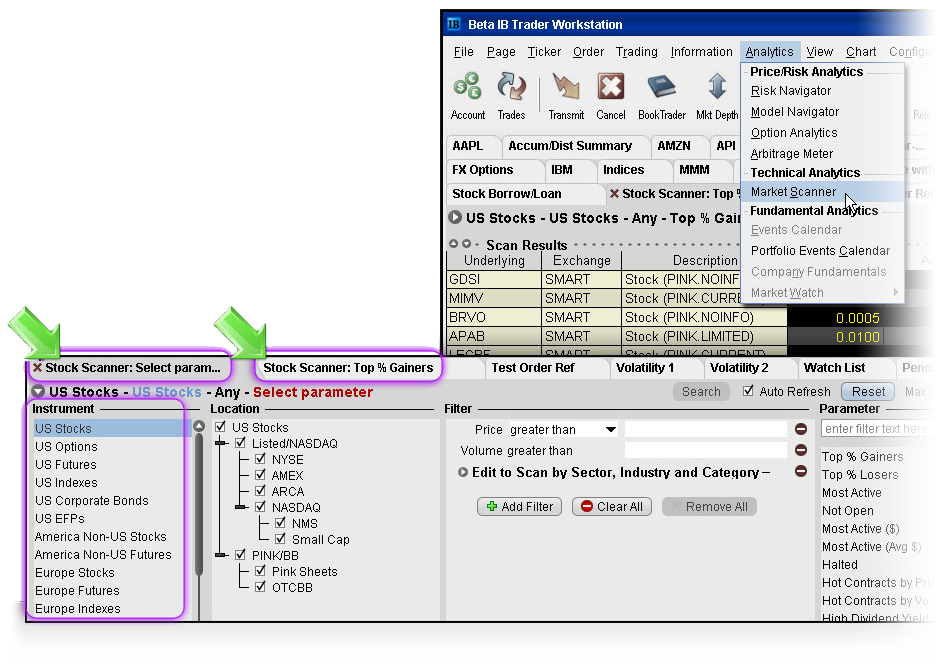Open the File menu
The image size is (948, 670).
tap(463, 51)
